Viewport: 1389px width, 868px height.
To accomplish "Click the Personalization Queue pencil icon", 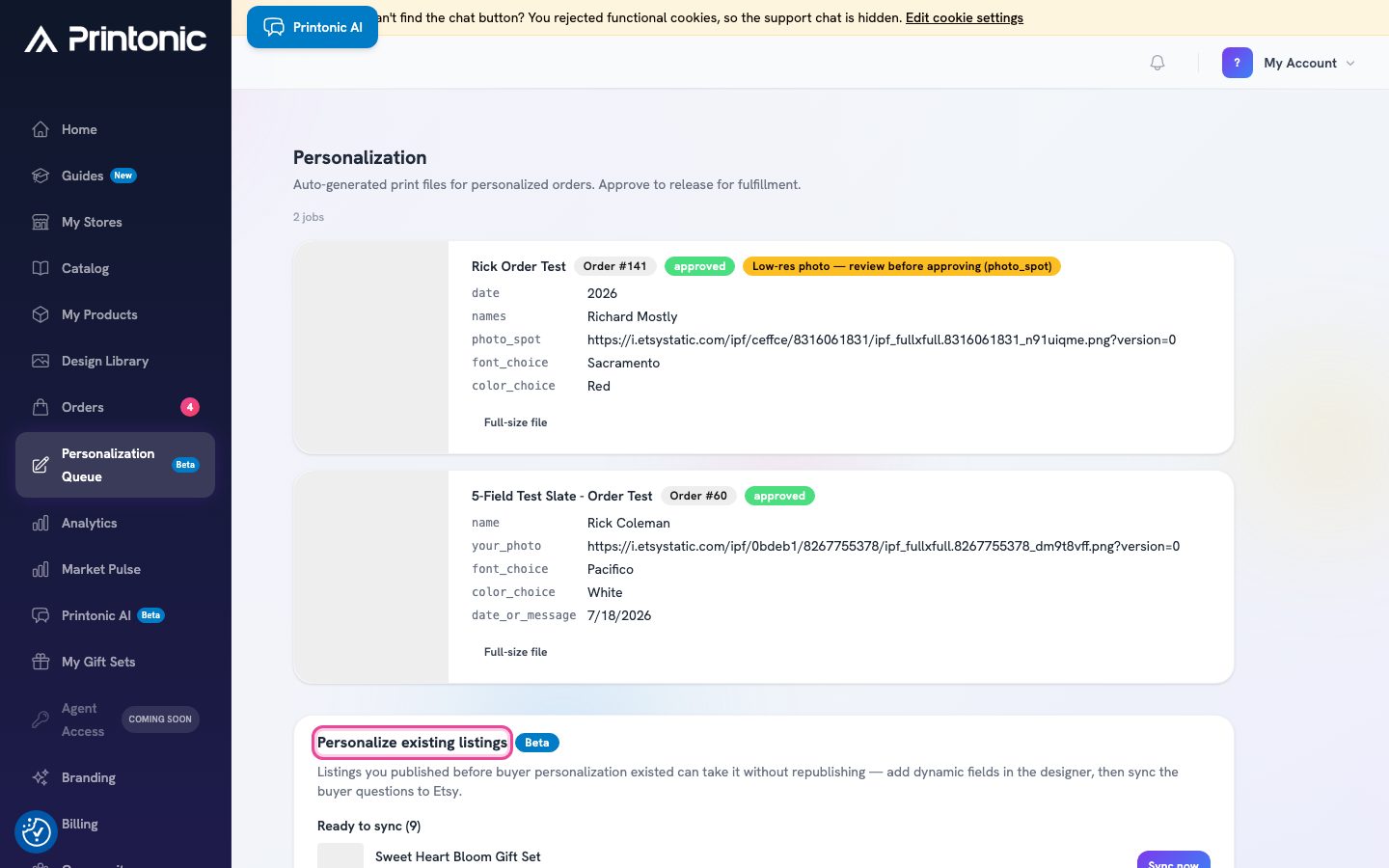I will click(x=41, y=465).
